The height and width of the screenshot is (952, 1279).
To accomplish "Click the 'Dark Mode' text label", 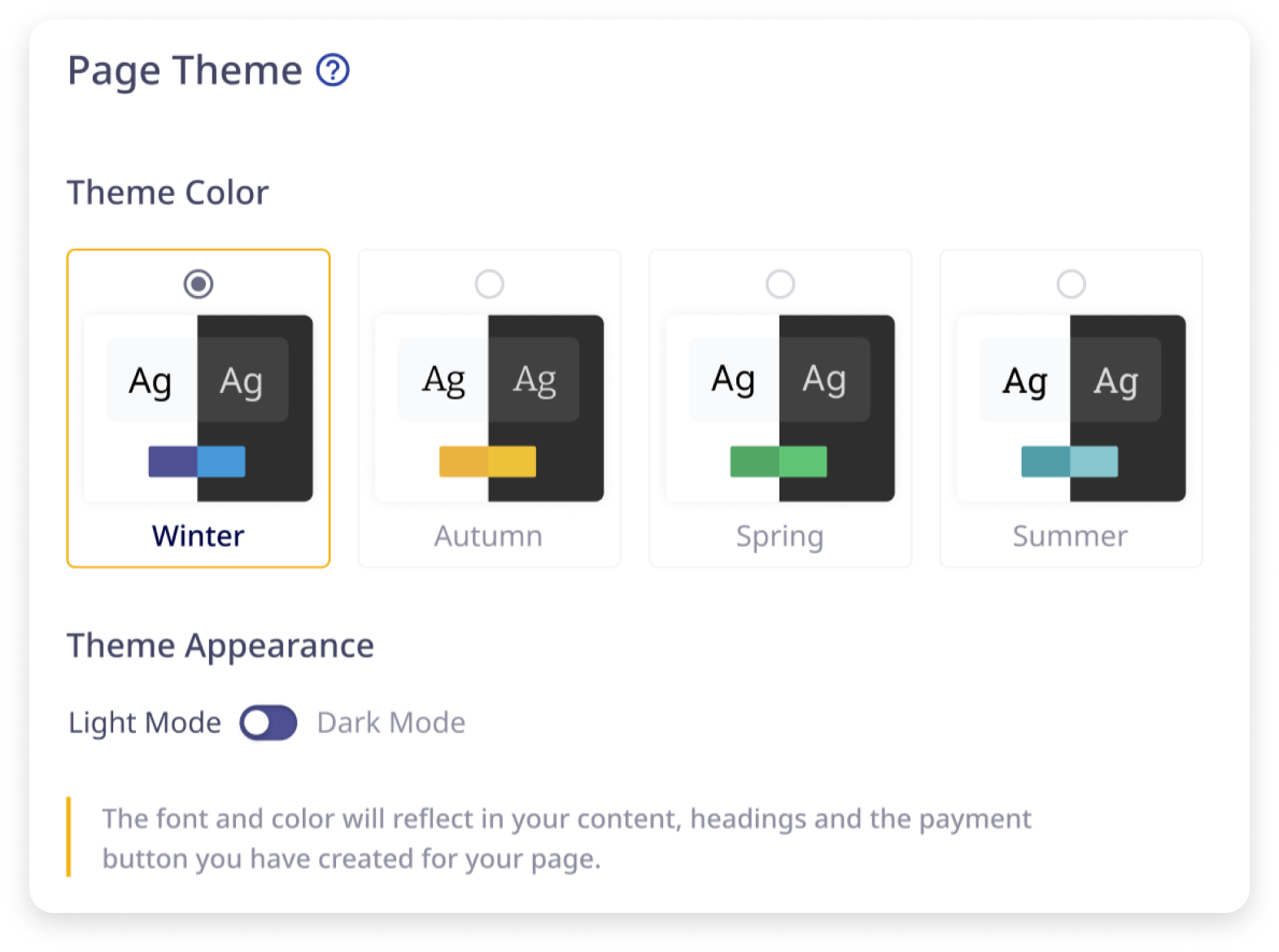I will coord(391,723).
